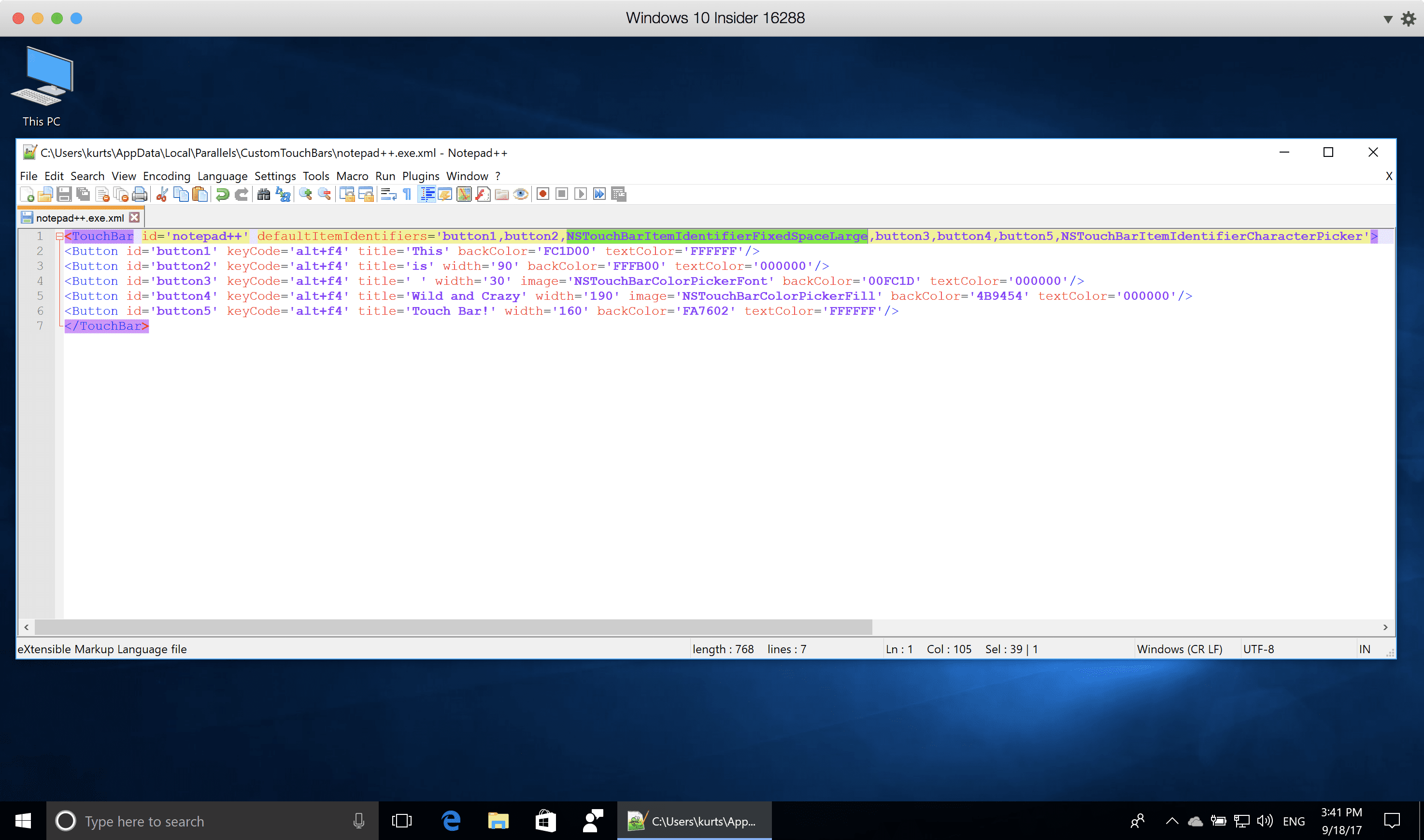Click the Stop recording macro icon
This screenshot has height=840, width=1424.
(x=562, y=194)
